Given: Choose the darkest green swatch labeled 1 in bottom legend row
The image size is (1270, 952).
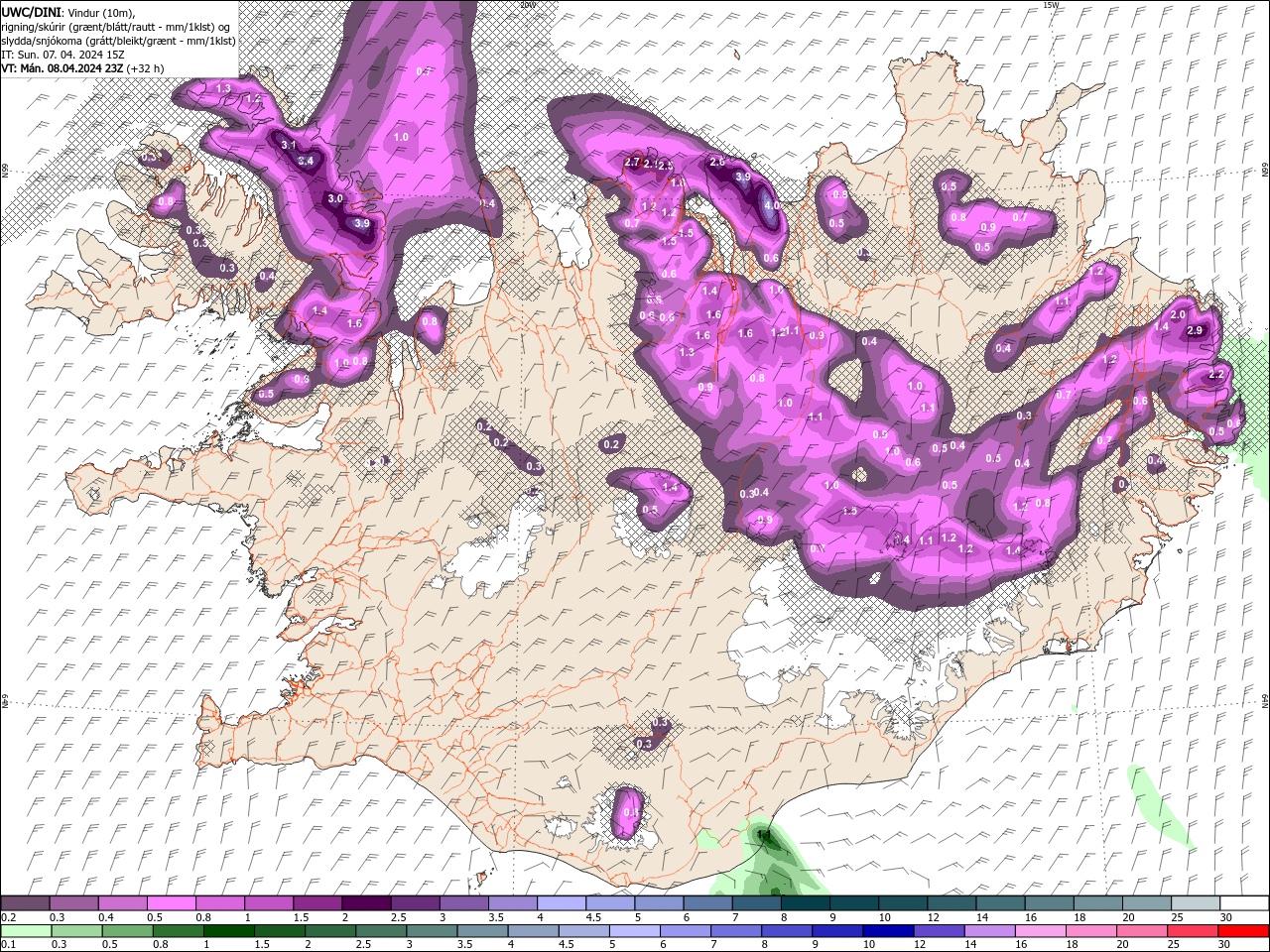Looking at the screenshot, I should pos(228,930).
